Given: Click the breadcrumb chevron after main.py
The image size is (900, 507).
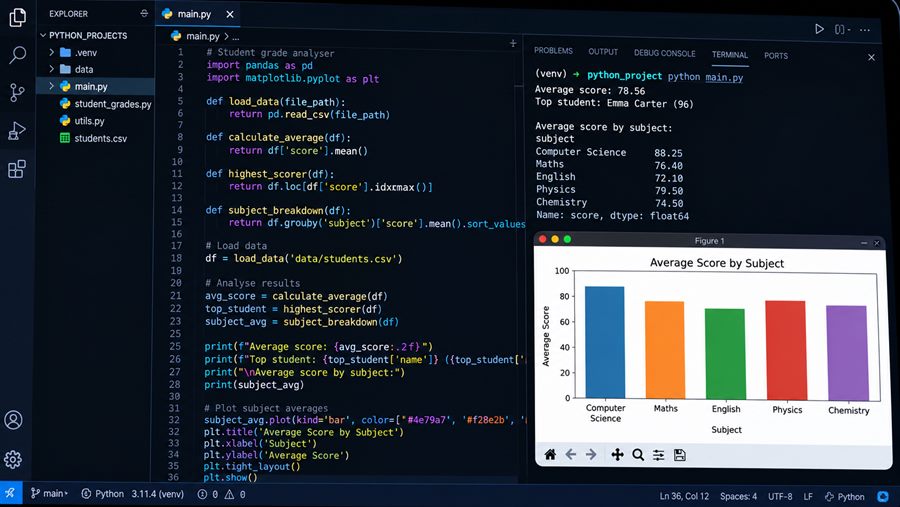Looking at the screenshot, I should coord(226,37).
